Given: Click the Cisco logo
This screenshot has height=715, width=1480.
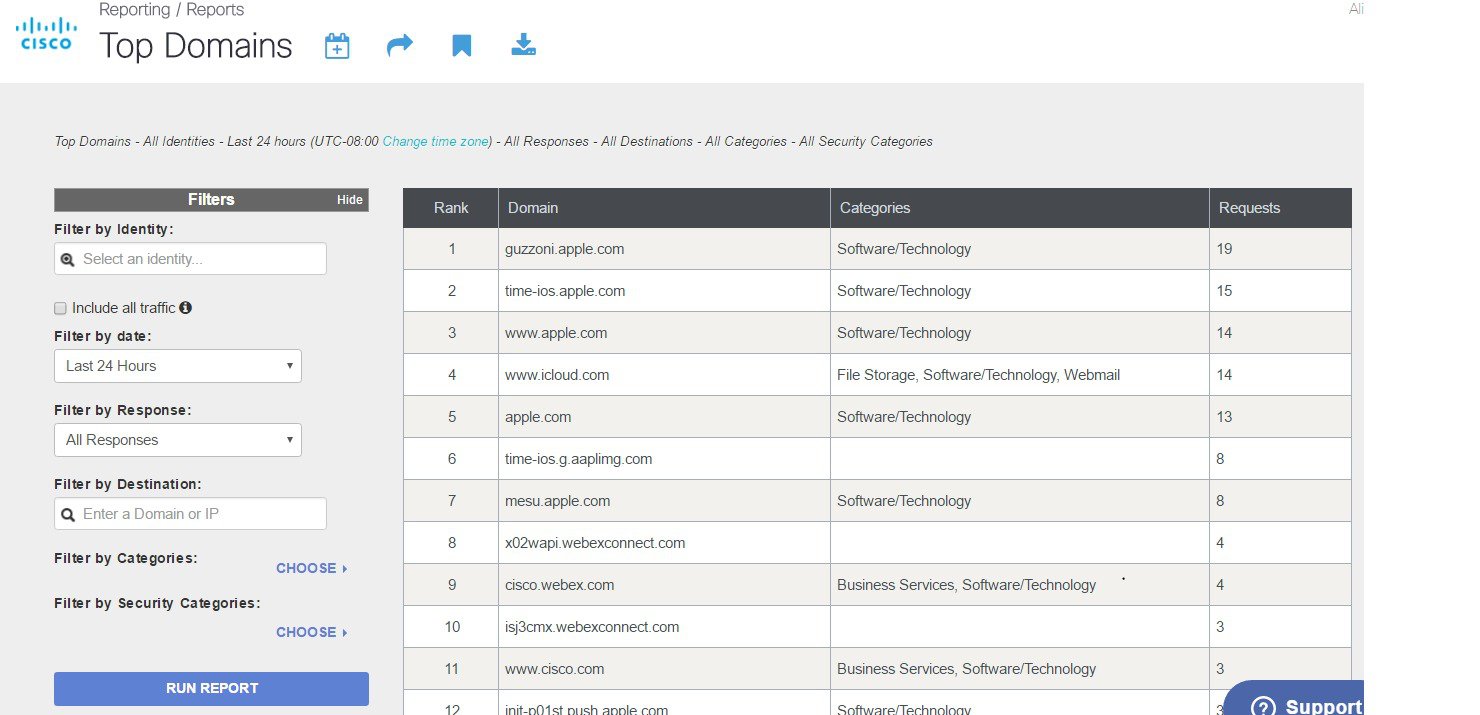Looking at the screenshot, I should (x=46, y=33).
